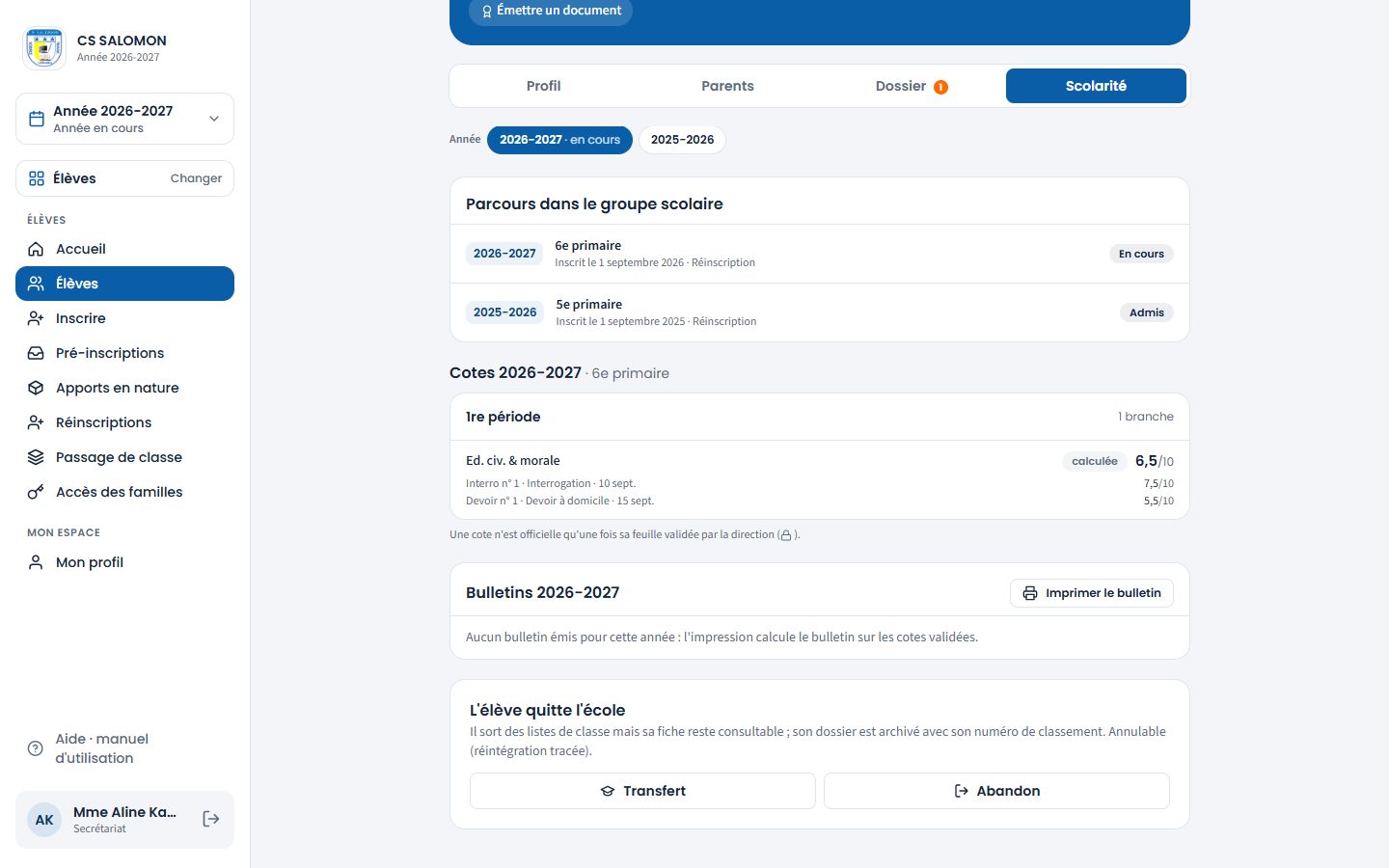The image size is (1389, 868).
Task: Click the Apports en nature box icon
Action: [x=36, y=388]
